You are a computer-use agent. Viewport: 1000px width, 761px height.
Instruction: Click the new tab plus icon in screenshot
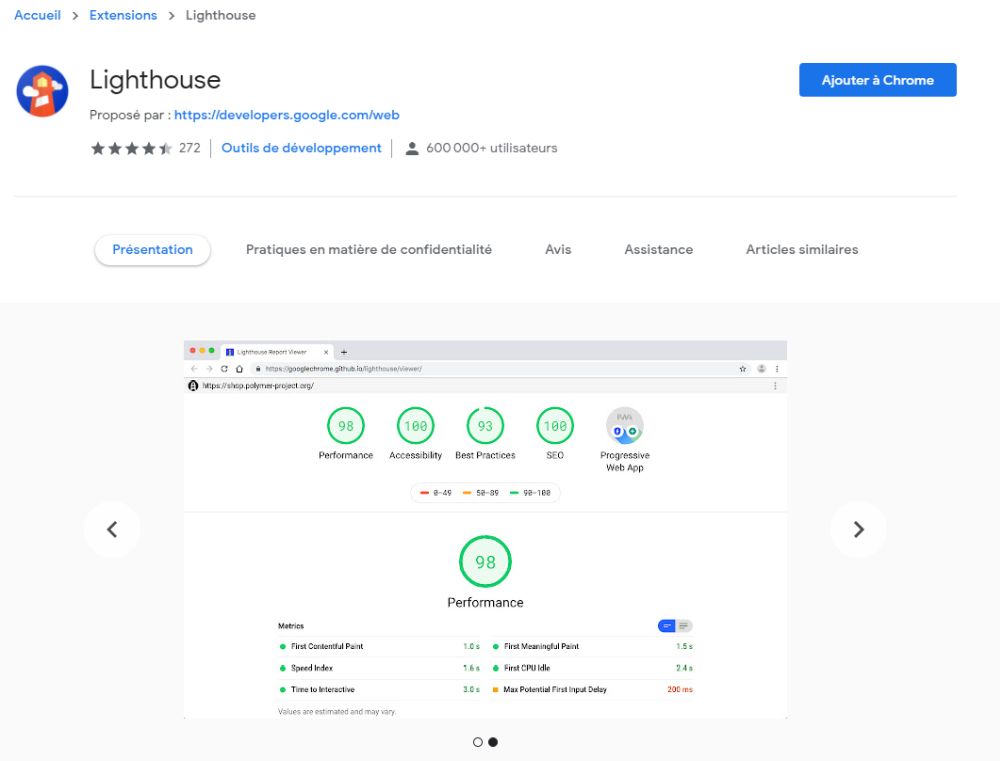[344, 352]
